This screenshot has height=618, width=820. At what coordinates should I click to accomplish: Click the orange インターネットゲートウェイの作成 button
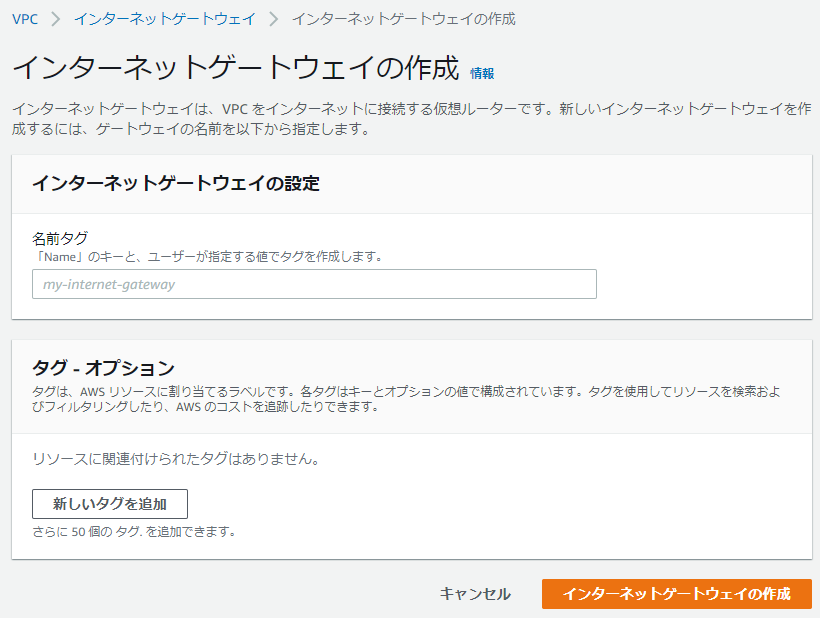pos(677,593)
